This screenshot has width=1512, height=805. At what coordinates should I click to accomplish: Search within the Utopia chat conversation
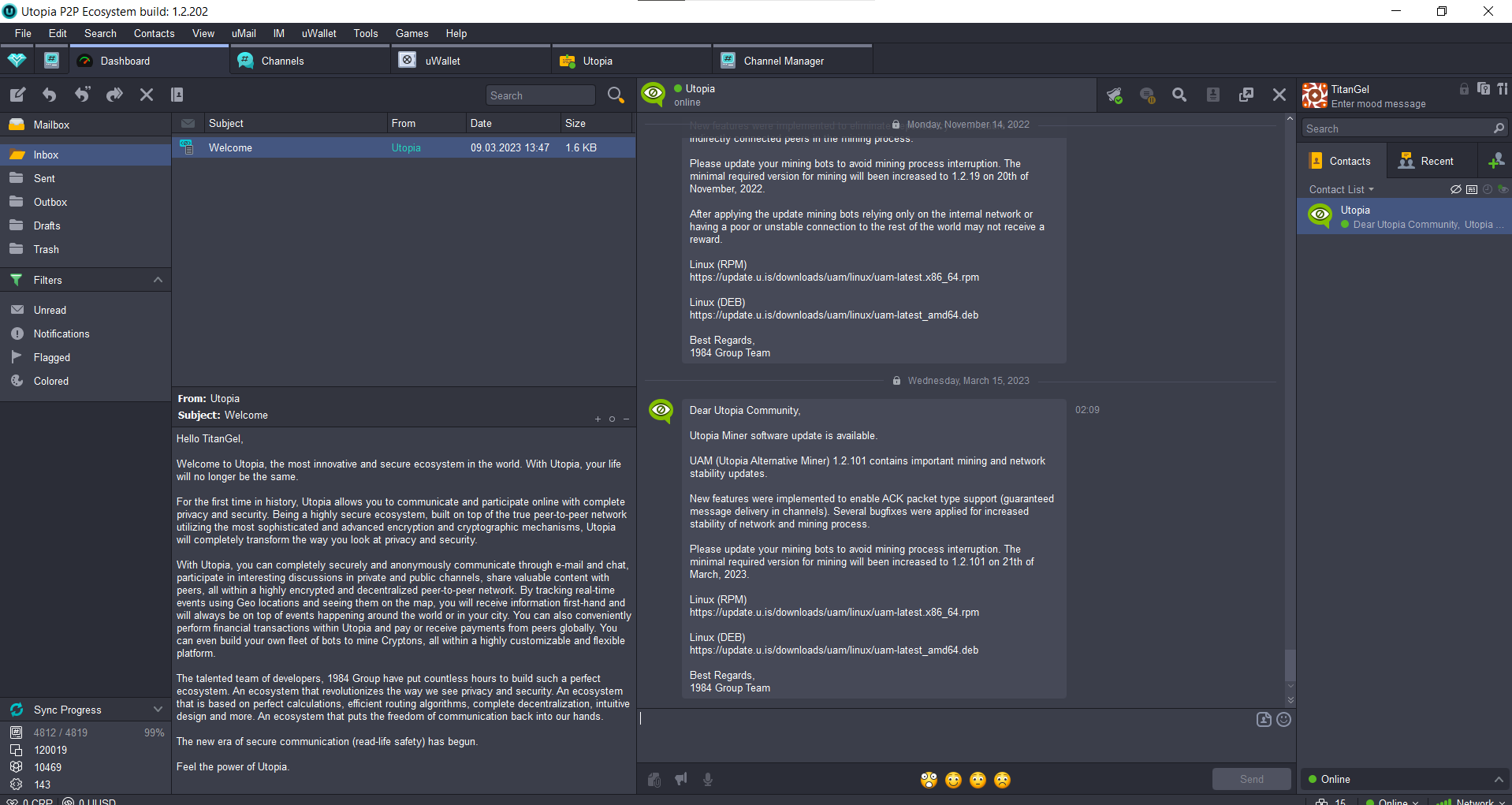(x=1179, y=95)
